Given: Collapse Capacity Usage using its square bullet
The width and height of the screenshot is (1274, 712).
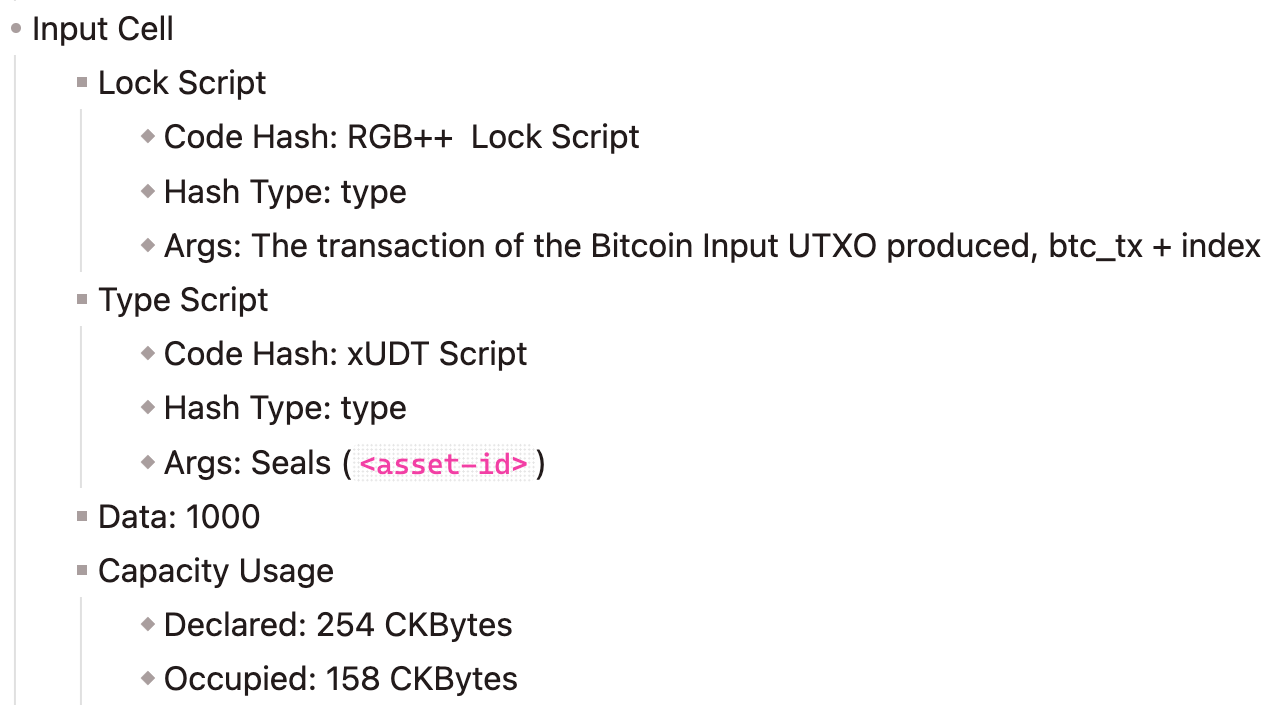Looking at the screenshot, I should click(82, 571).
